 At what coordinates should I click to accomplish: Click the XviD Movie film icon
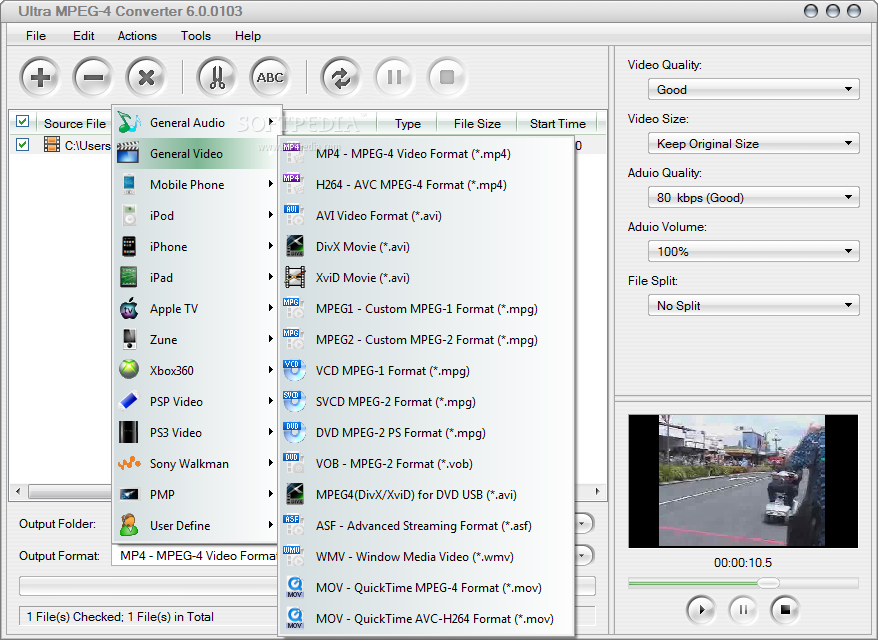[295, 277]
